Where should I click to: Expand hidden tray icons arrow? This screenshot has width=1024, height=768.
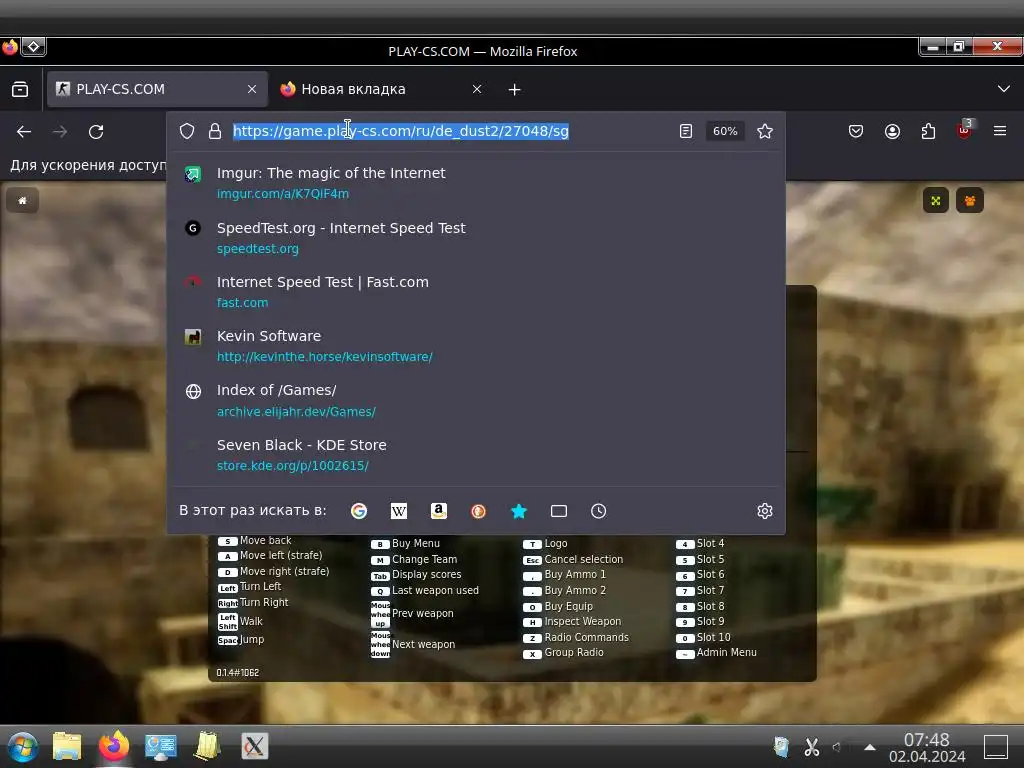click(870, 746)
